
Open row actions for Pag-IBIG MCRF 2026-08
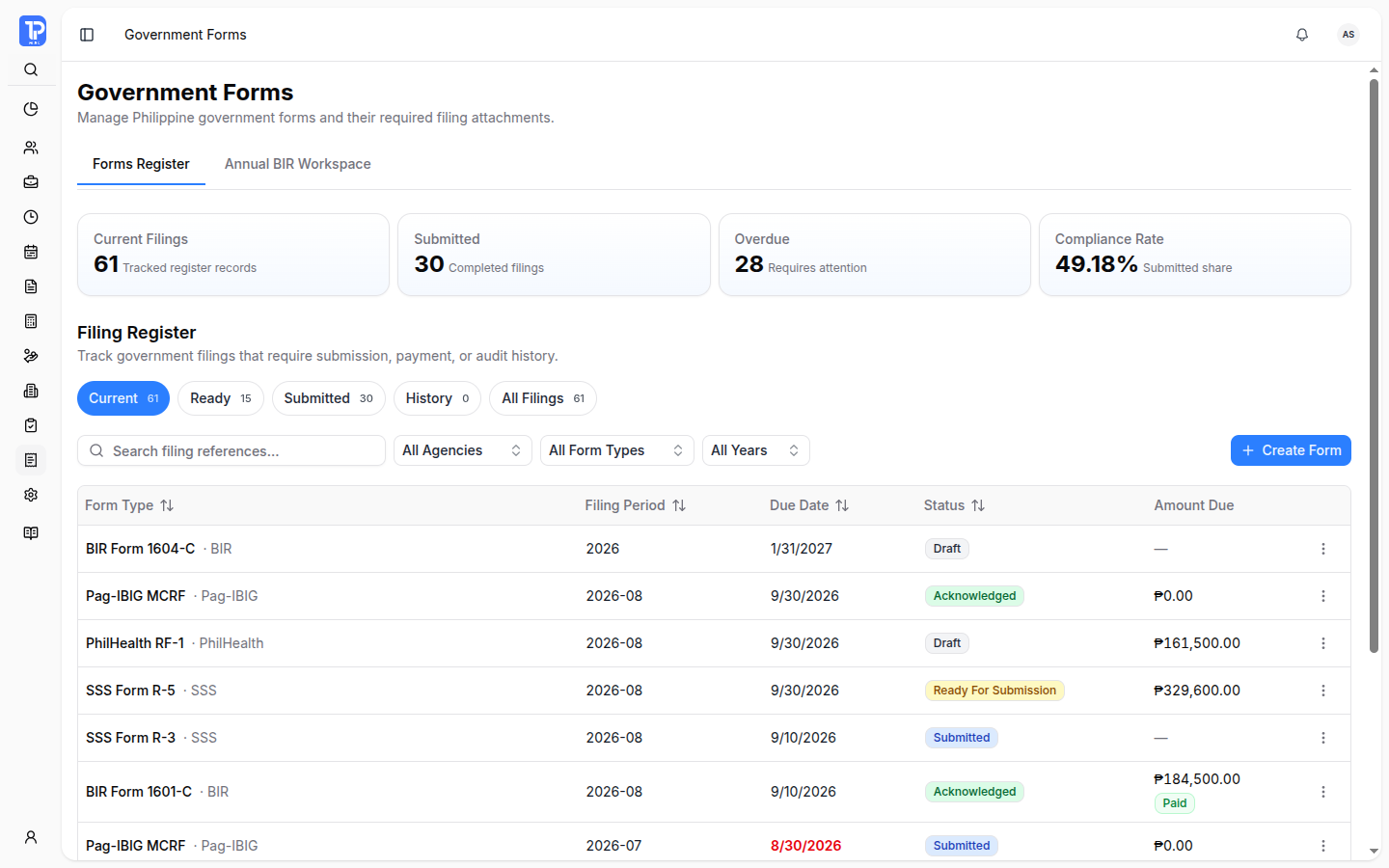point(1323,596)
